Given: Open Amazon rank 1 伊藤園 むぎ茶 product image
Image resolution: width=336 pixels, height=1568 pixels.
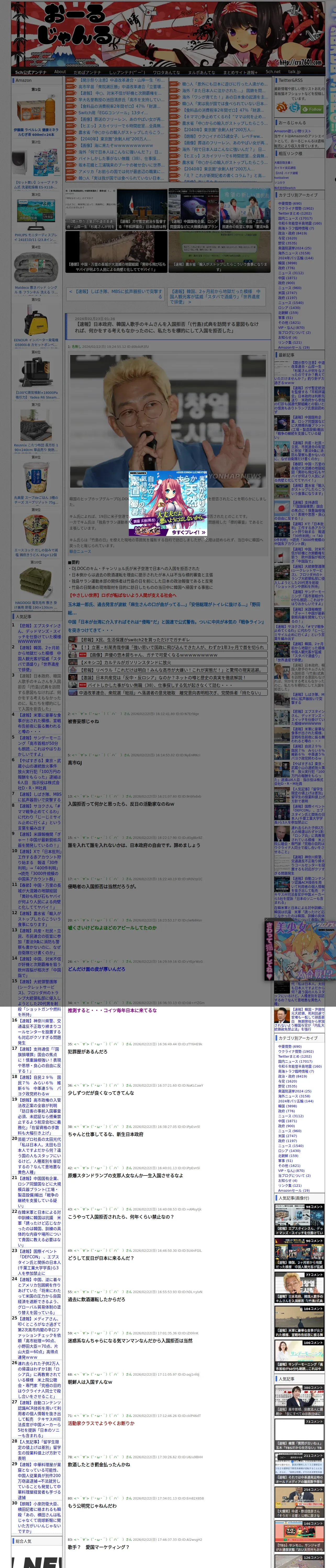Looking at the screenshot, I should (x=36, y=109).
